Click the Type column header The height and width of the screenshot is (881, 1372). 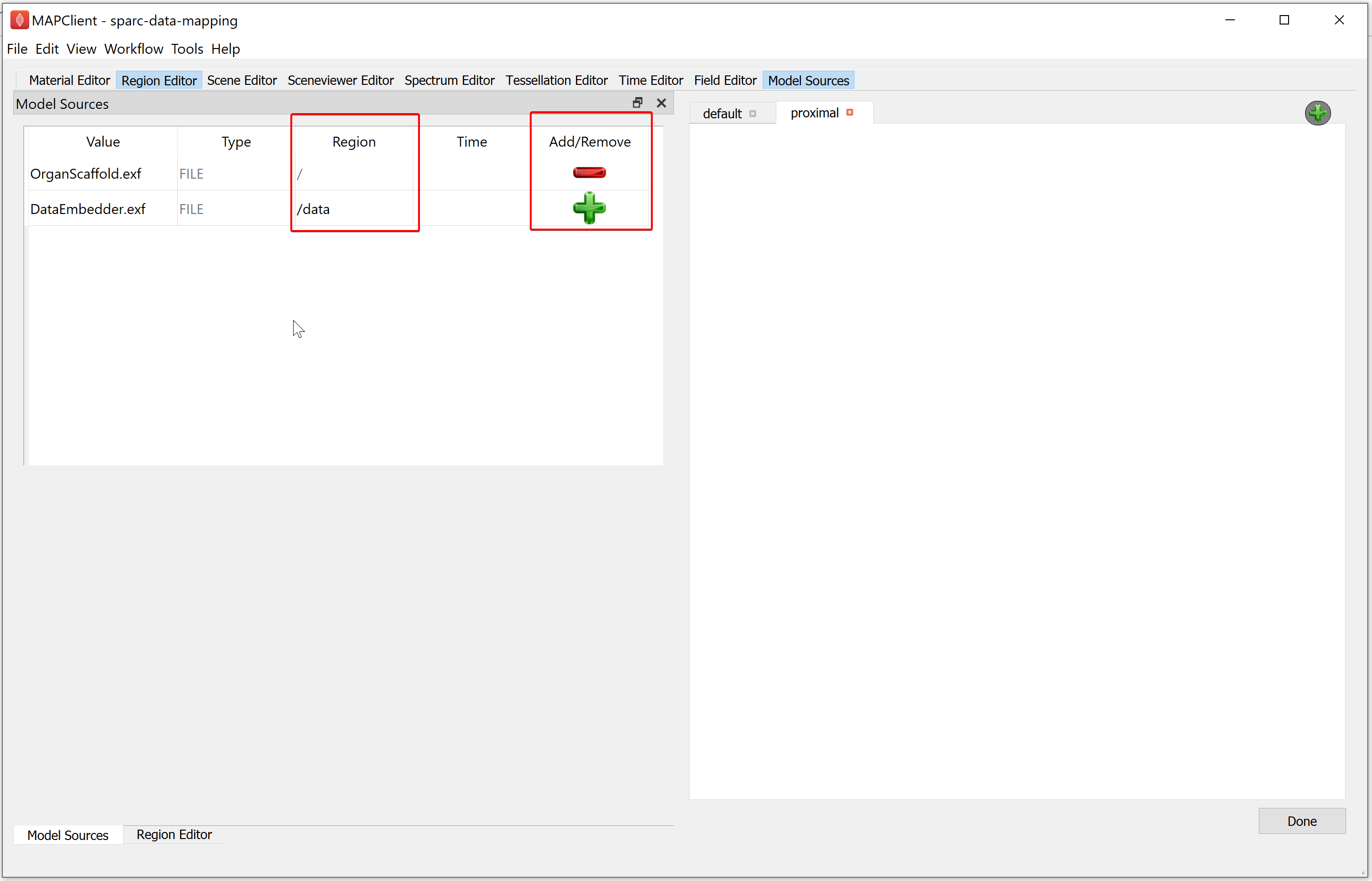coord(236,142)
